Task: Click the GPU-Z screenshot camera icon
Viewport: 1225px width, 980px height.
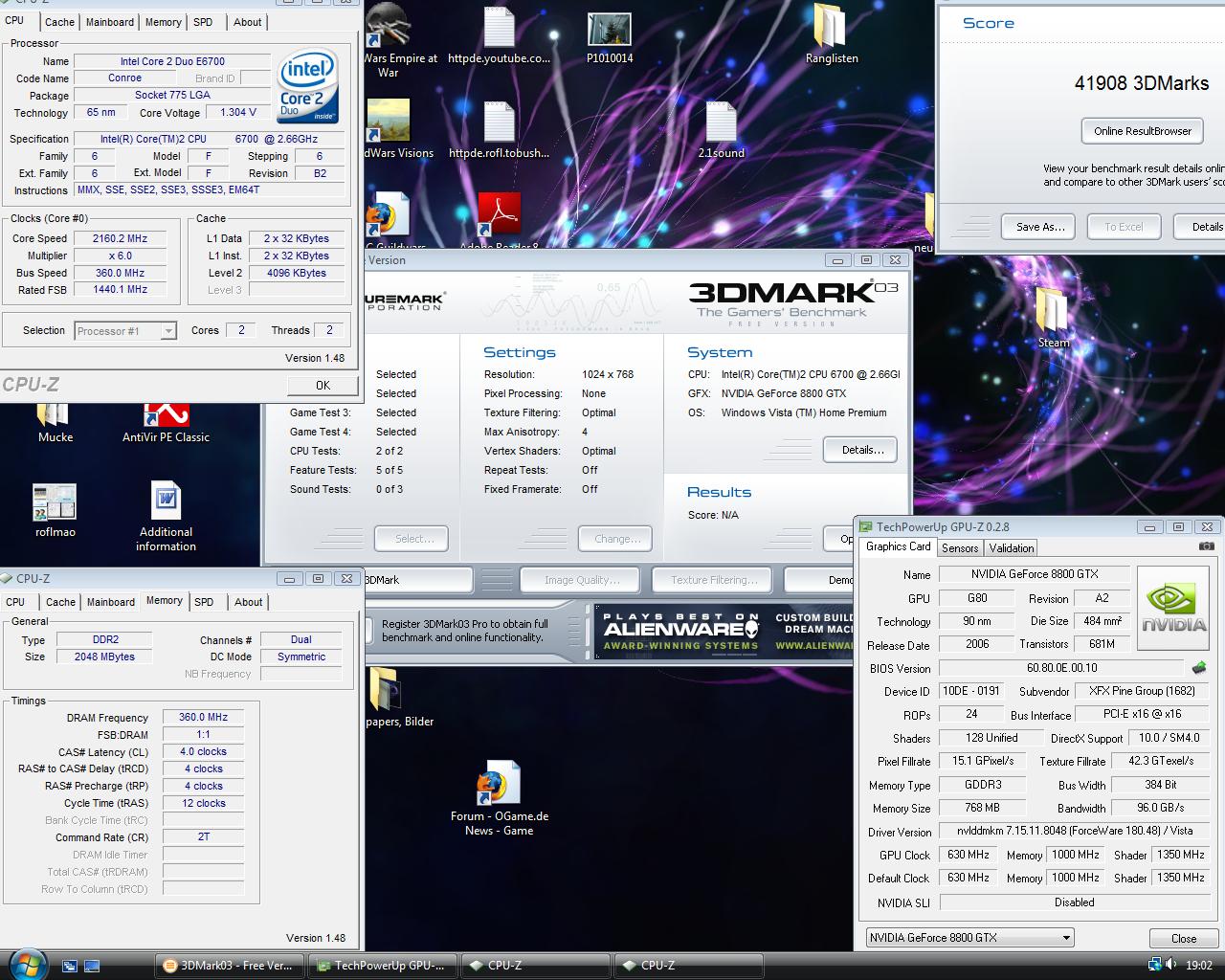Action: 1207,546
